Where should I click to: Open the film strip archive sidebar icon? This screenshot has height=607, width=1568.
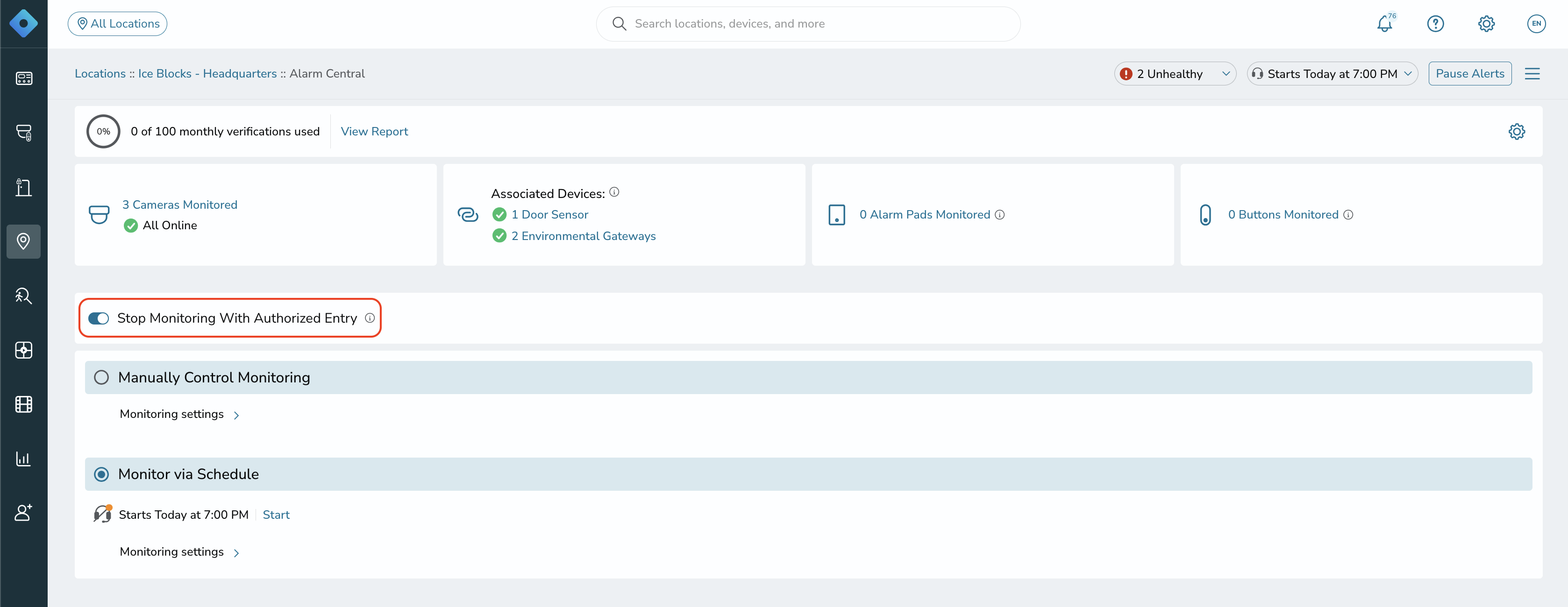pyautogui.click(x=24, y=404)
